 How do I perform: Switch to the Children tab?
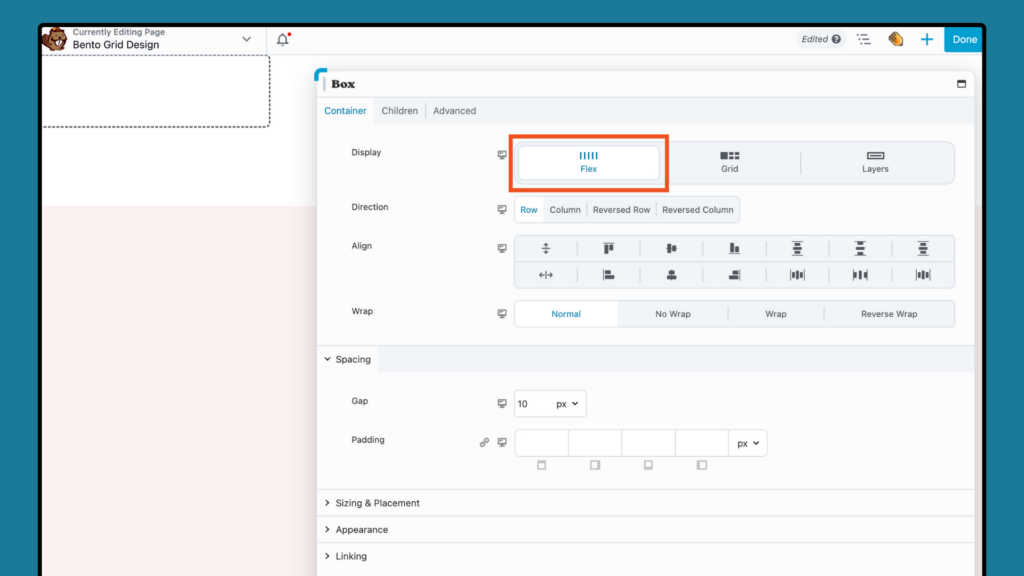tap(399, 110)
